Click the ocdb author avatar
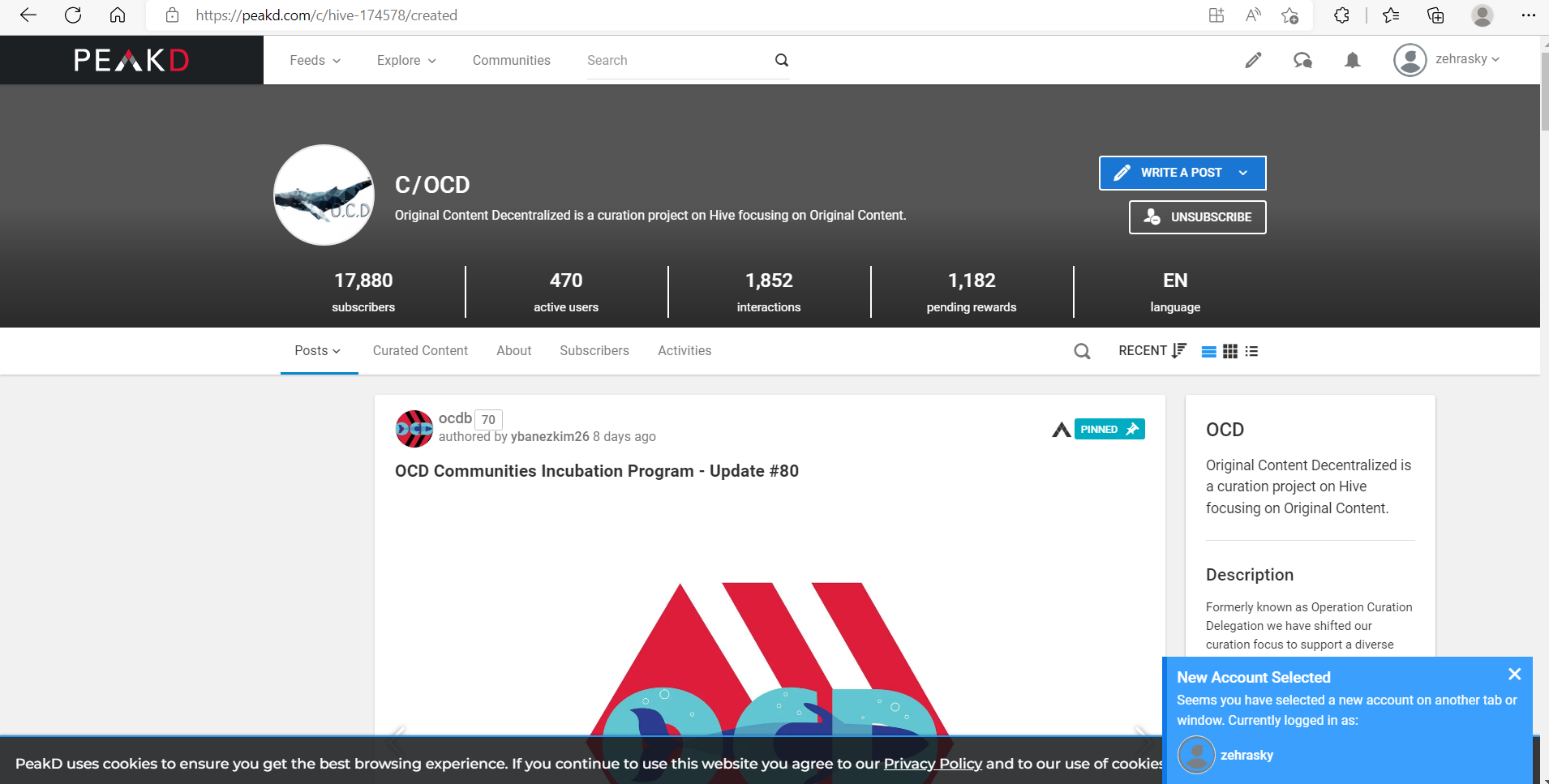The height and width of the screenshot is (784, 1549). pyautogui.click(x=414, y=429)
